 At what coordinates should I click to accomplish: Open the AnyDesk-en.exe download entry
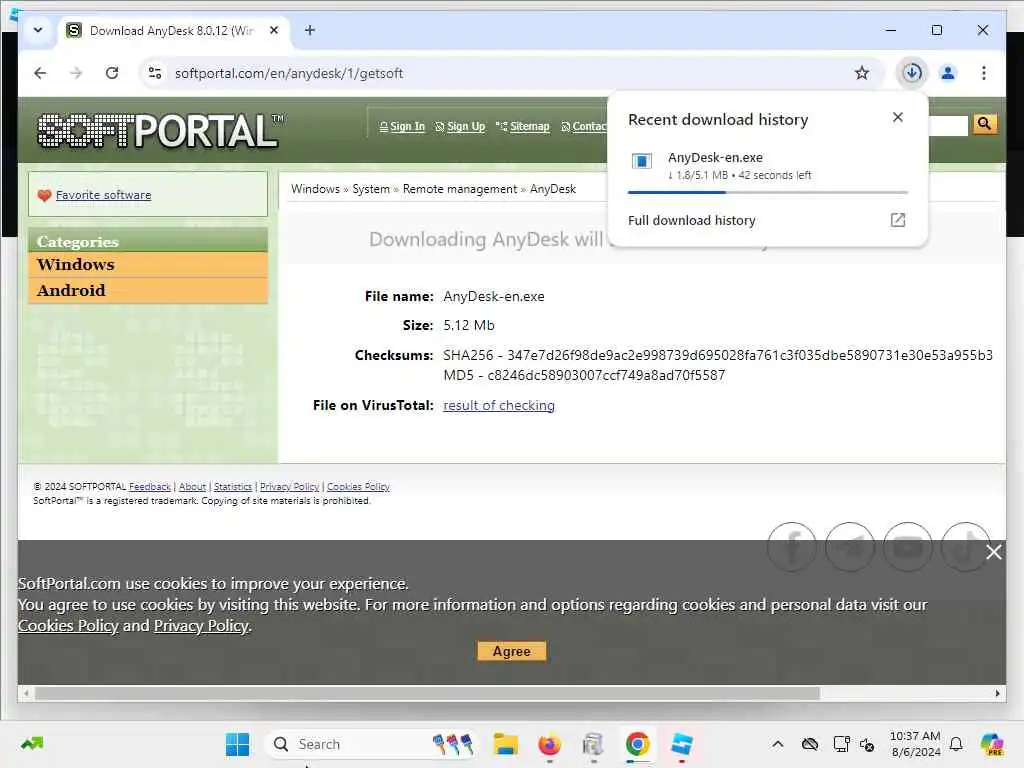pyautogui.click(x=767, y=165)
